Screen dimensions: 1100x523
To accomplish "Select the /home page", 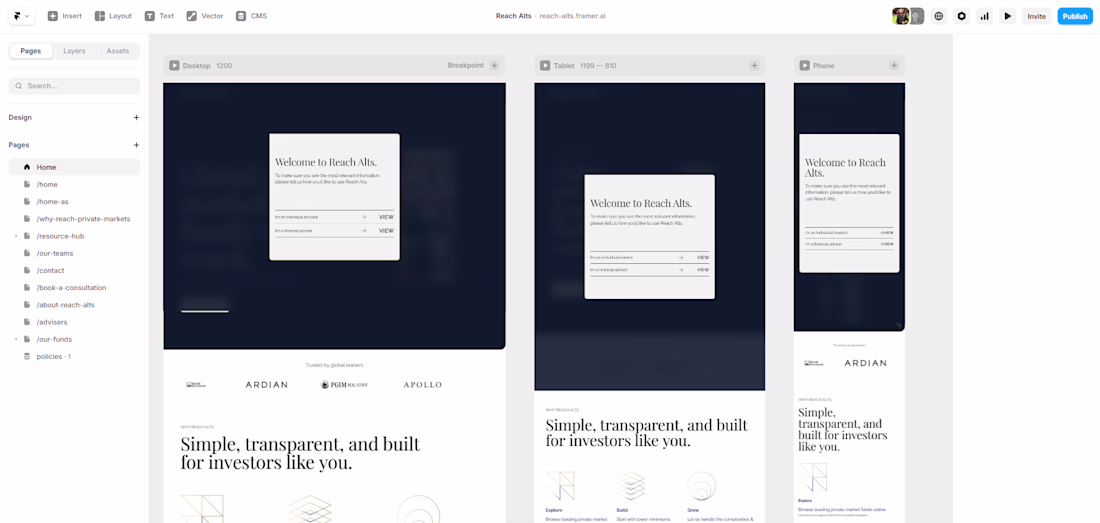I will (x=74, y=184).
